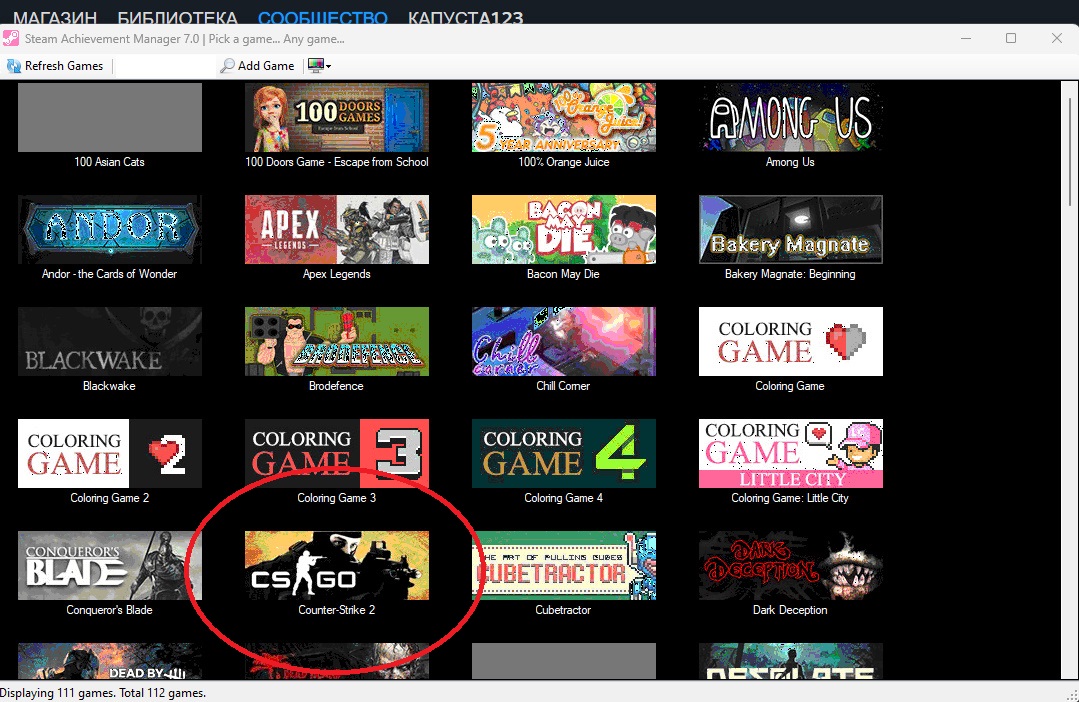Select the Coloring Game 2 thumbnail
The height and width of the screenshot is (702, 1079).
pos(110,454)
